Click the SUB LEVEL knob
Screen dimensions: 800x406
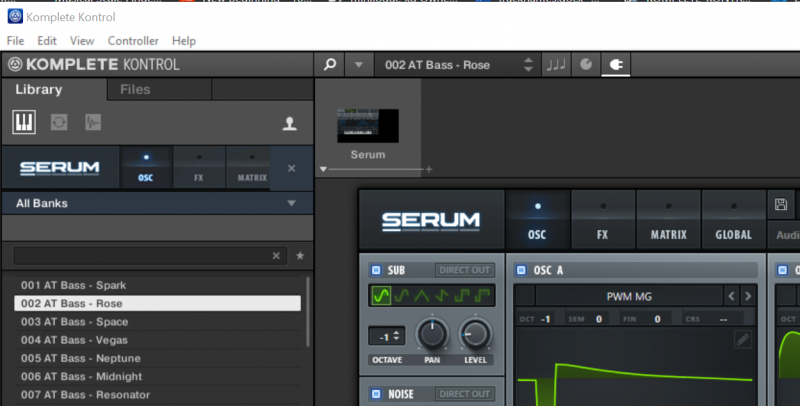point(475,335)
